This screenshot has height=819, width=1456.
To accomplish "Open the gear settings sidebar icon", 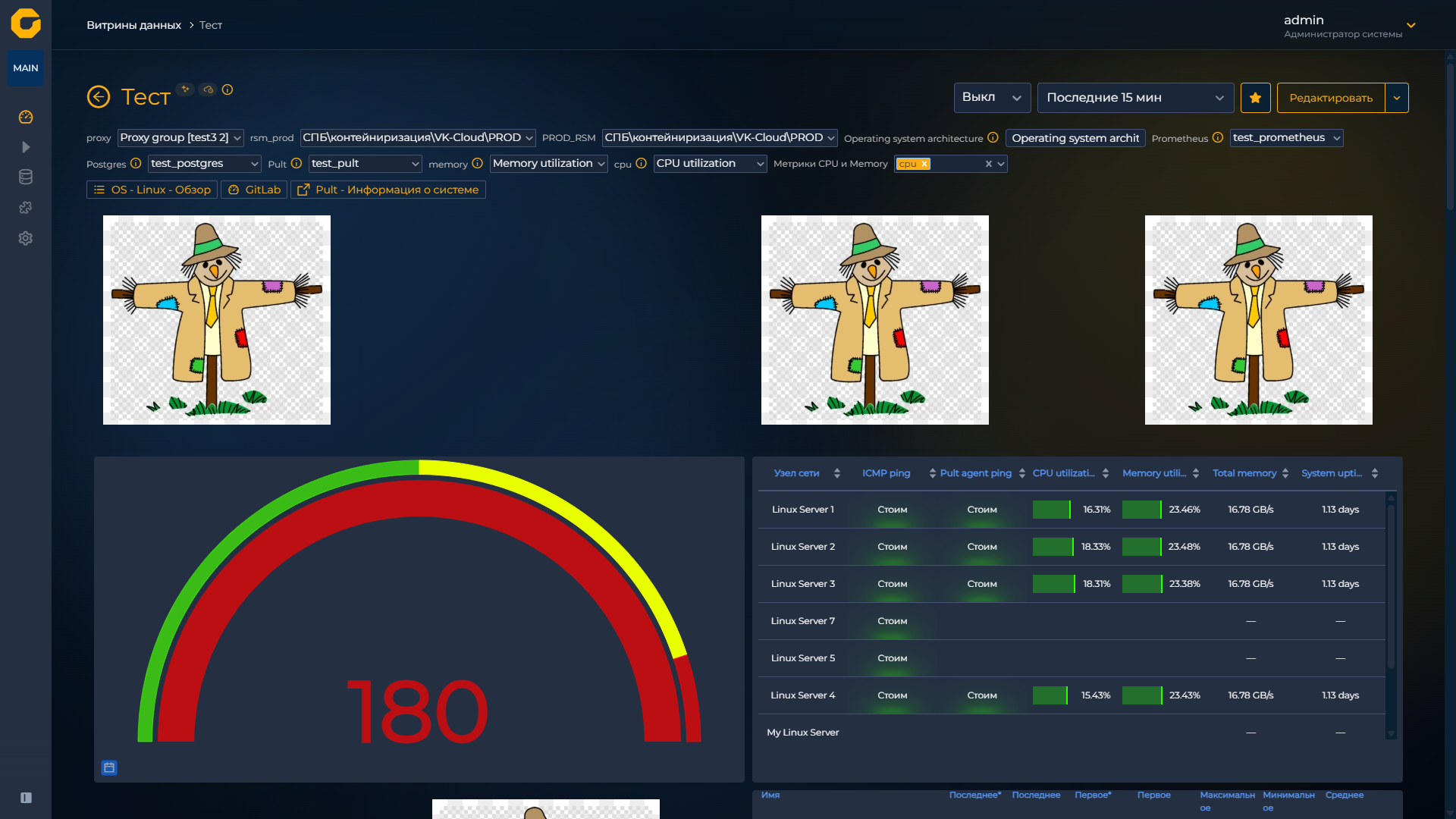I will (26, 238).
